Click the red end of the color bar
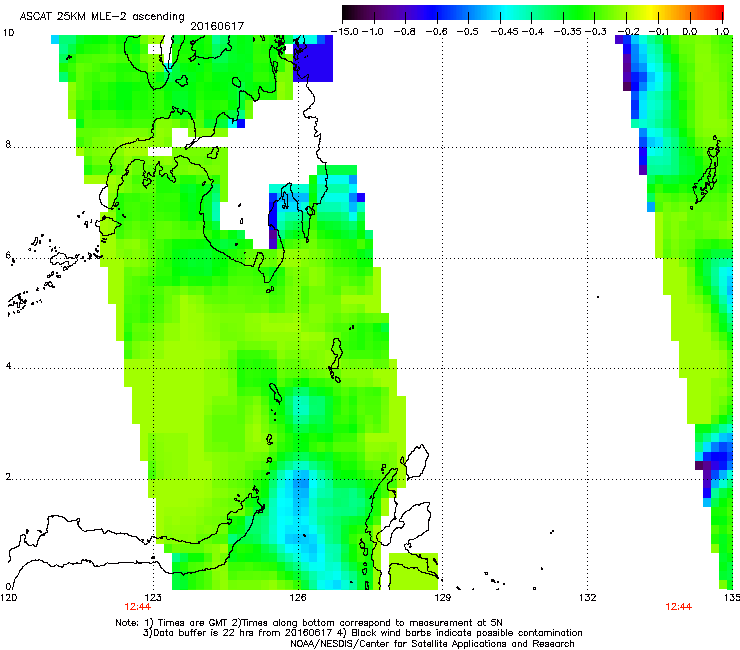The width and height of the screenshot is (740, 650). (717, 13)
